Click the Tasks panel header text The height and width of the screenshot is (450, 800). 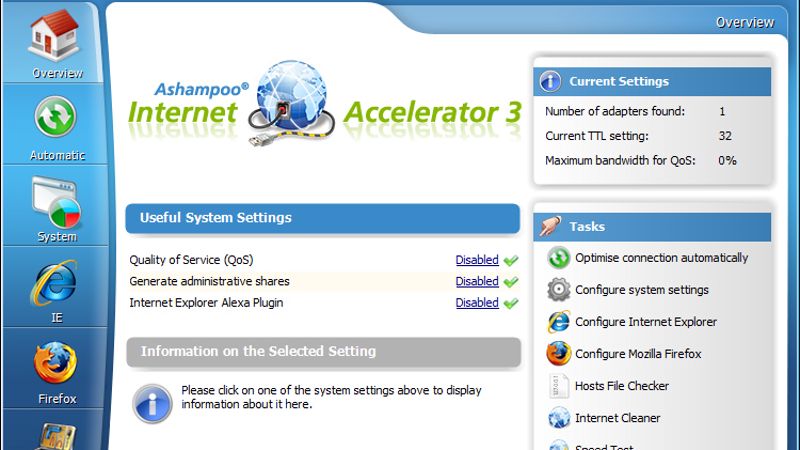pos(587,227)
